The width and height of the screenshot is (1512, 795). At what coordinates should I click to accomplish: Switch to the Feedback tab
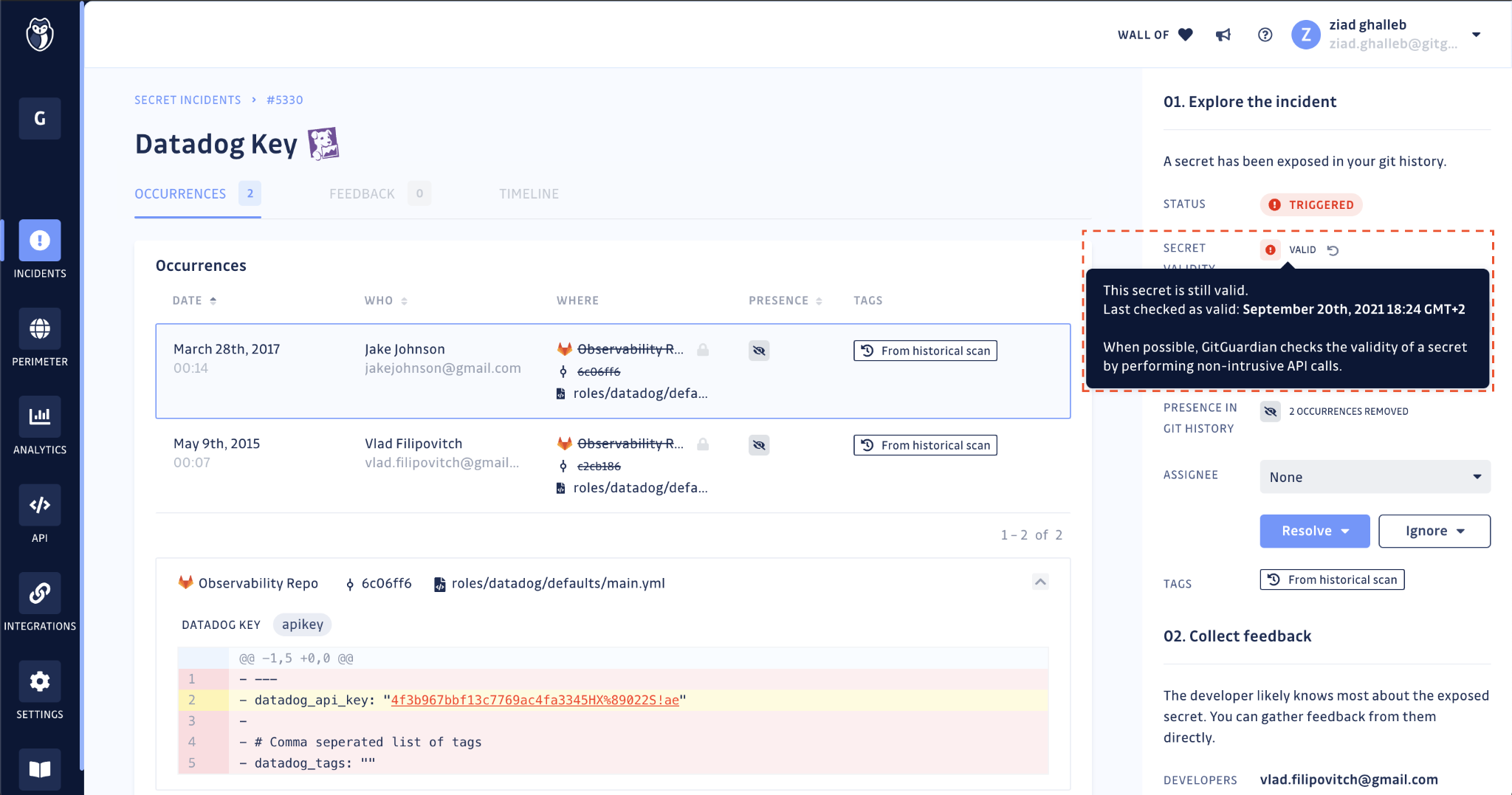point(362,193)
